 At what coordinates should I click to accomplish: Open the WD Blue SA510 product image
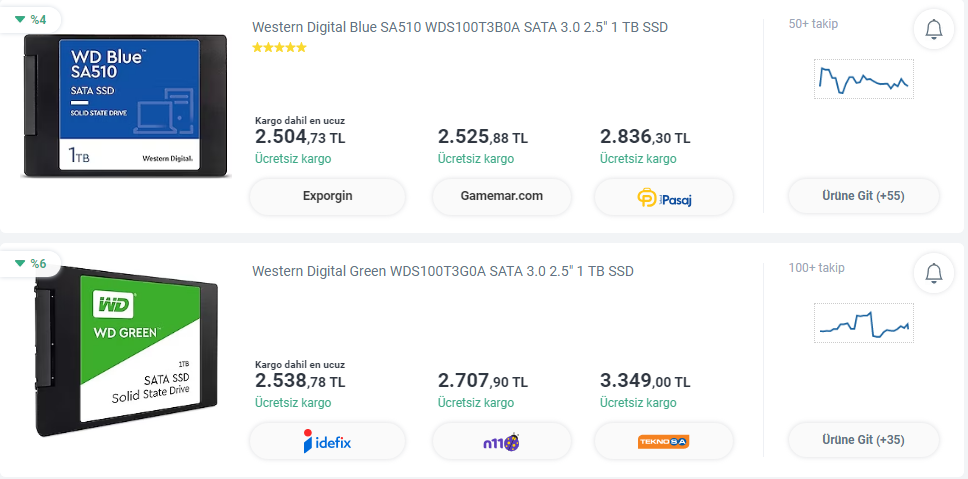coord(125,106)
